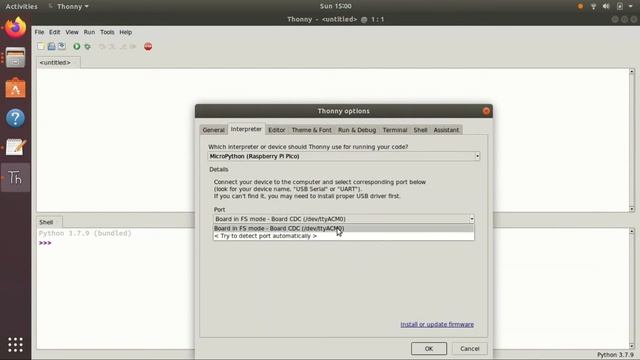
Task: Click the greyed Step into icon
Action: coord(112,47)
